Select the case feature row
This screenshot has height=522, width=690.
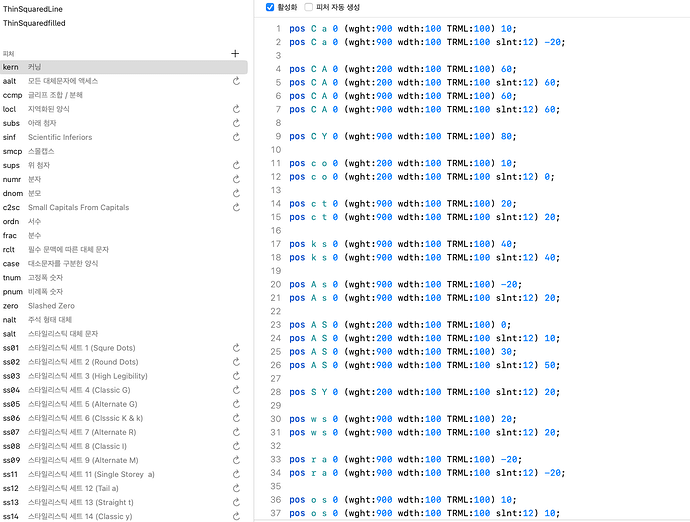coord(124,264)
